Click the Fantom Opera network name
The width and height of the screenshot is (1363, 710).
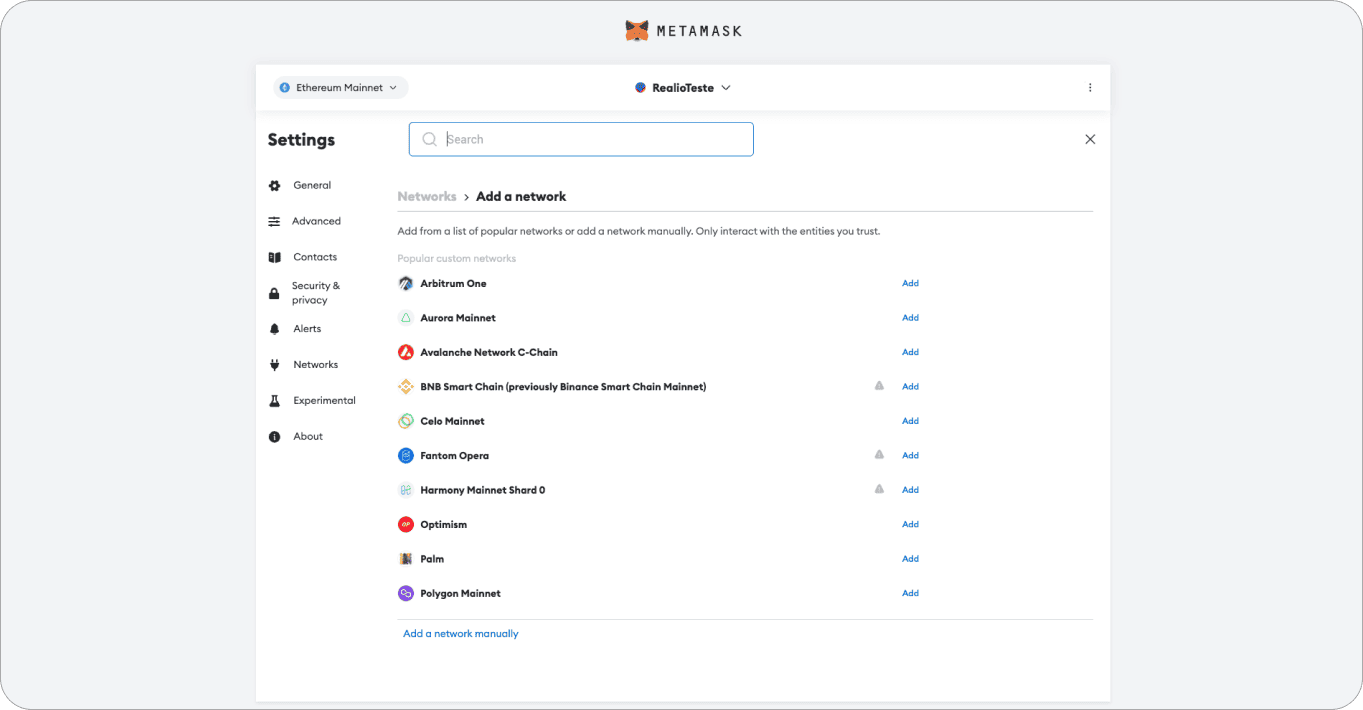click(x=454, y=456)
